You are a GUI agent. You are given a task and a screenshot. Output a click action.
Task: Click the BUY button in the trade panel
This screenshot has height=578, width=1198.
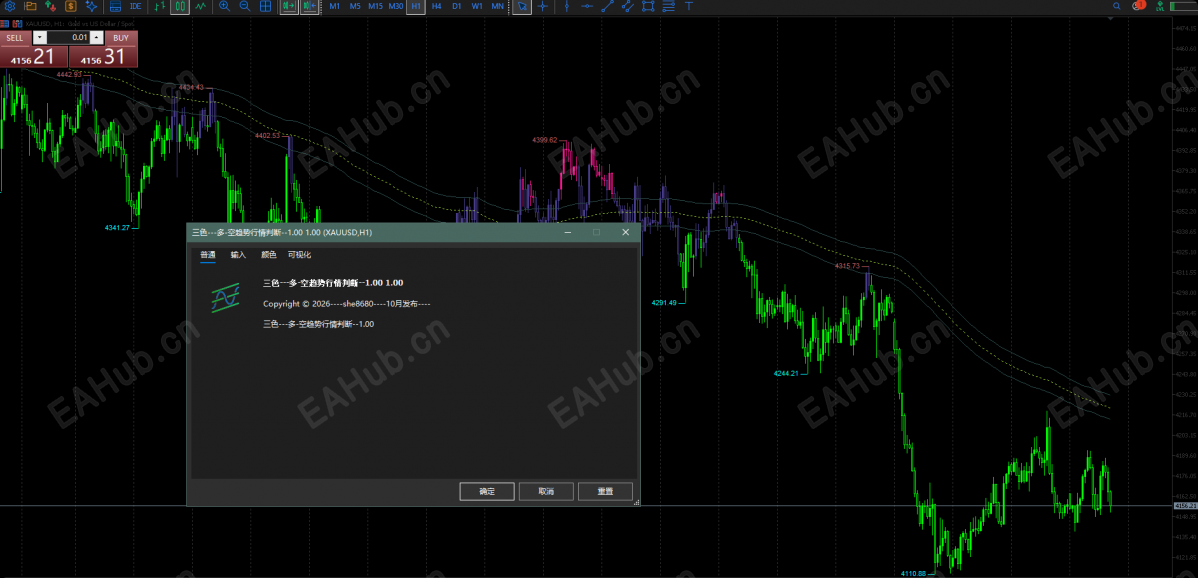pyautogui.click(x=121, y=37)
